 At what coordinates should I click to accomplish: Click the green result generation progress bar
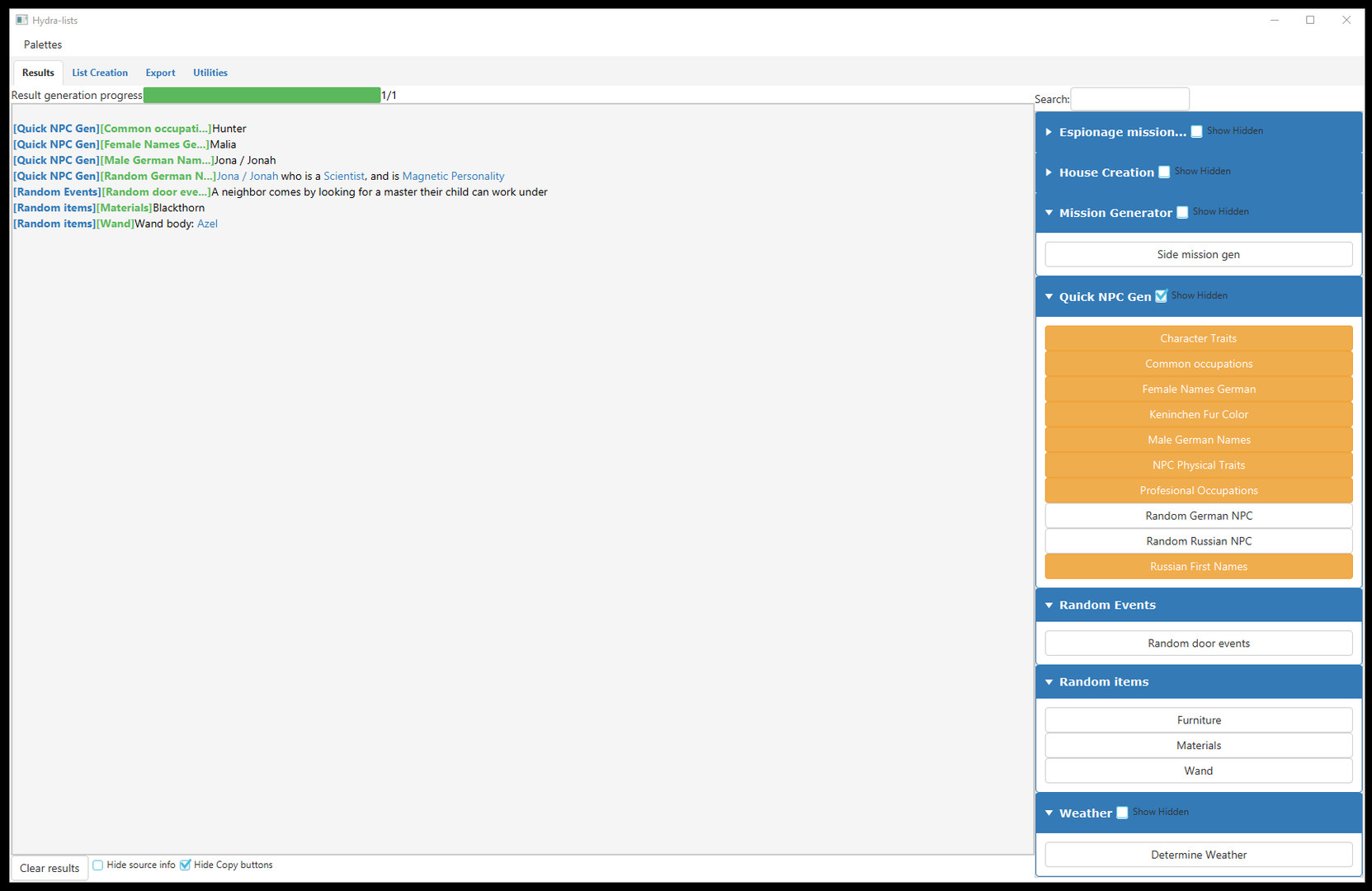coord(262,96)
